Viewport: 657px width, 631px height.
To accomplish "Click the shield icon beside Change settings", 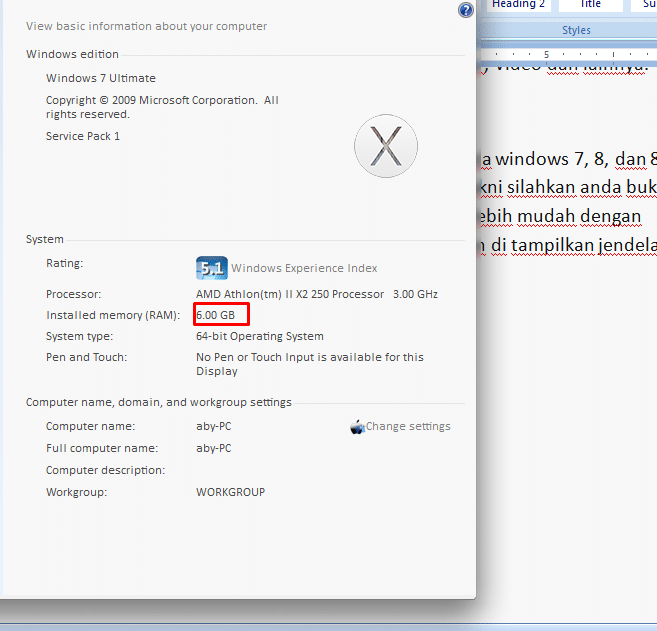I will (357, 427).
